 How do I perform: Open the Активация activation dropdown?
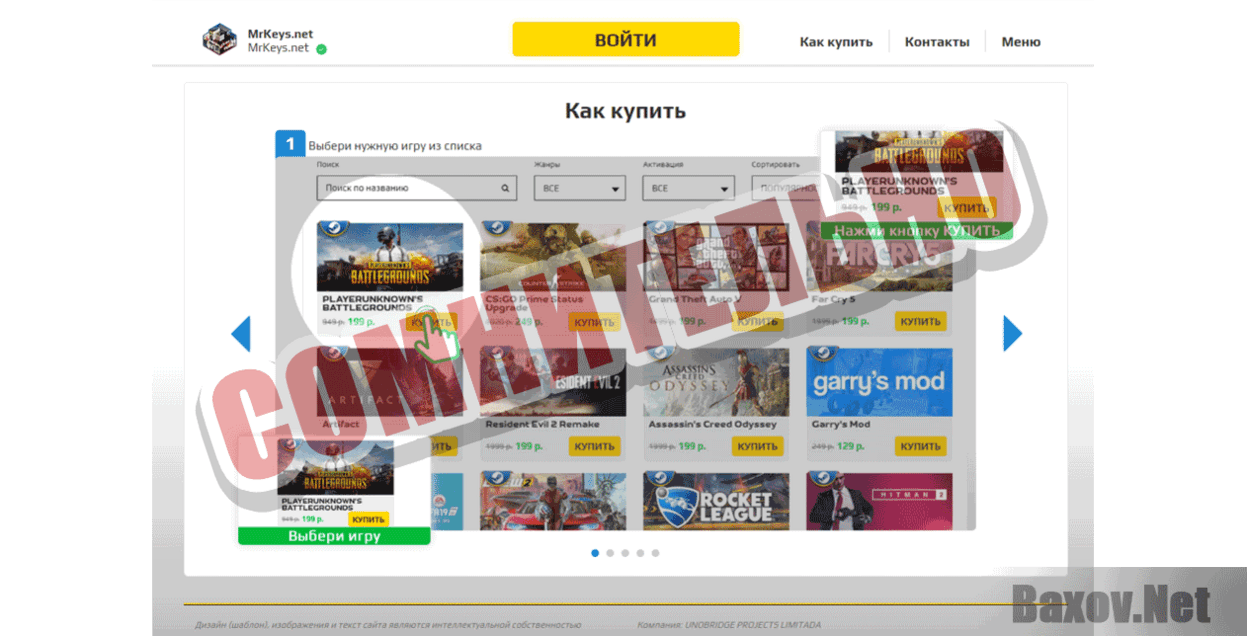(688, 188)
